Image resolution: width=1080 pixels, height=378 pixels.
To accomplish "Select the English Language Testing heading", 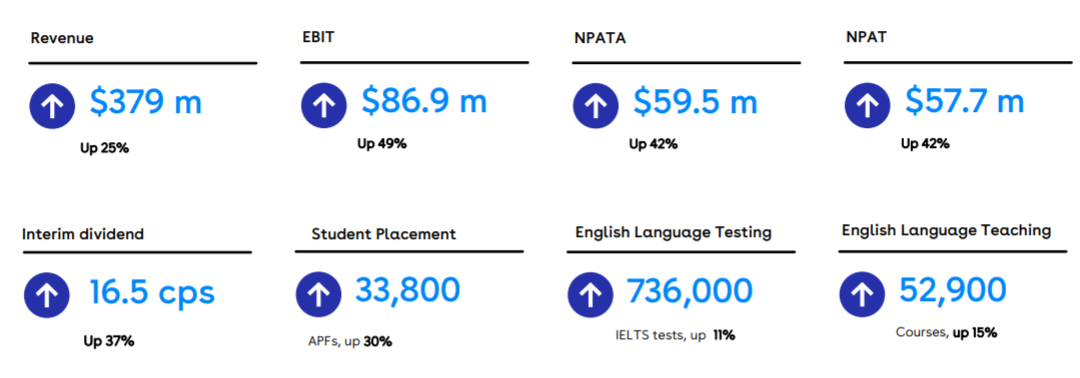I will pyautogui.click(x=673, y=233).
